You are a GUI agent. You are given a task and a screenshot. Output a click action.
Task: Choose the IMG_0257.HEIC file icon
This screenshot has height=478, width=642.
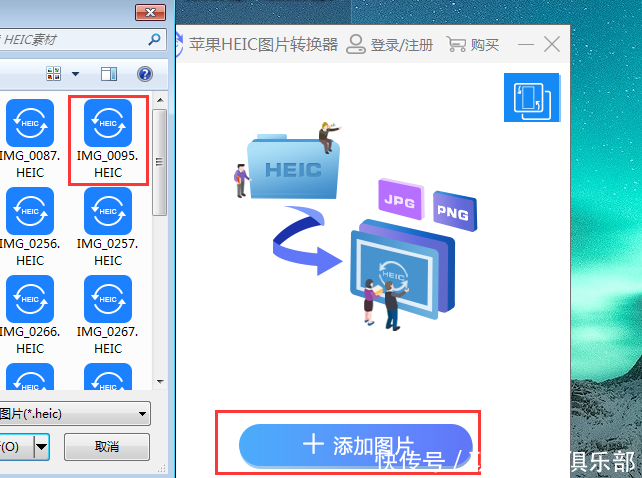(x=108, y=211)
